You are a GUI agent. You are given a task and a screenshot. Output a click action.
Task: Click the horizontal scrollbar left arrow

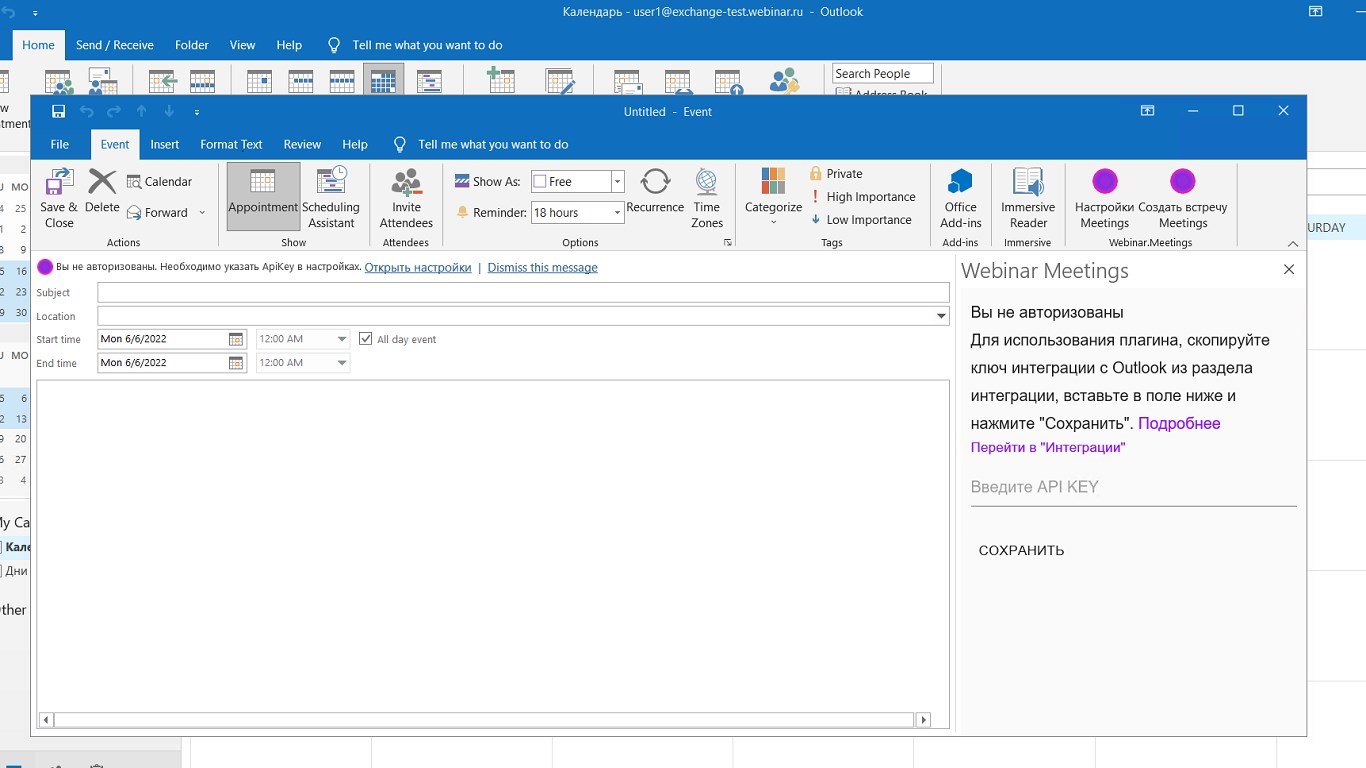(x=46, y=720)
